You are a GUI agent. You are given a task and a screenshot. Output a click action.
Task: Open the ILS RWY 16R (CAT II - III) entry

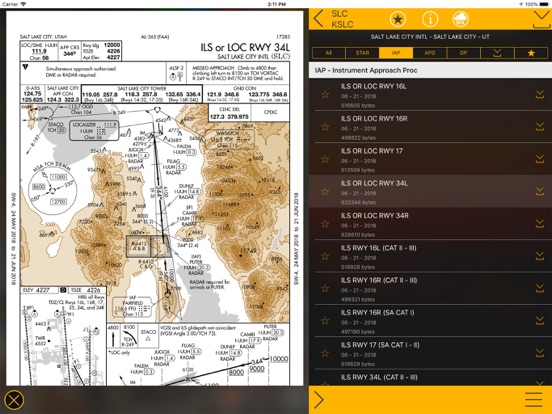(x=431, y=289)
